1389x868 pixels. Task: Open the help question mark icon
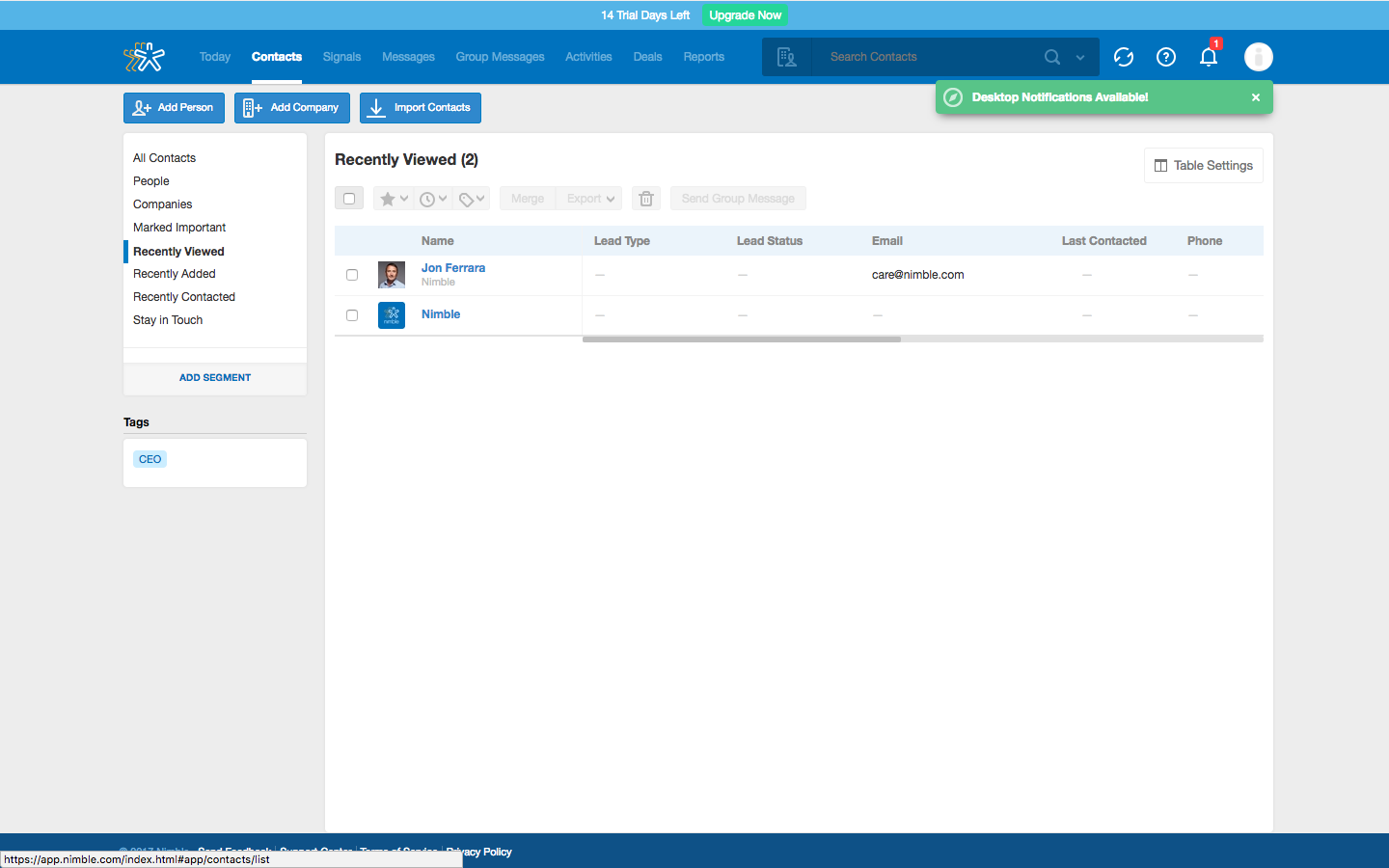coord(1166,57)
